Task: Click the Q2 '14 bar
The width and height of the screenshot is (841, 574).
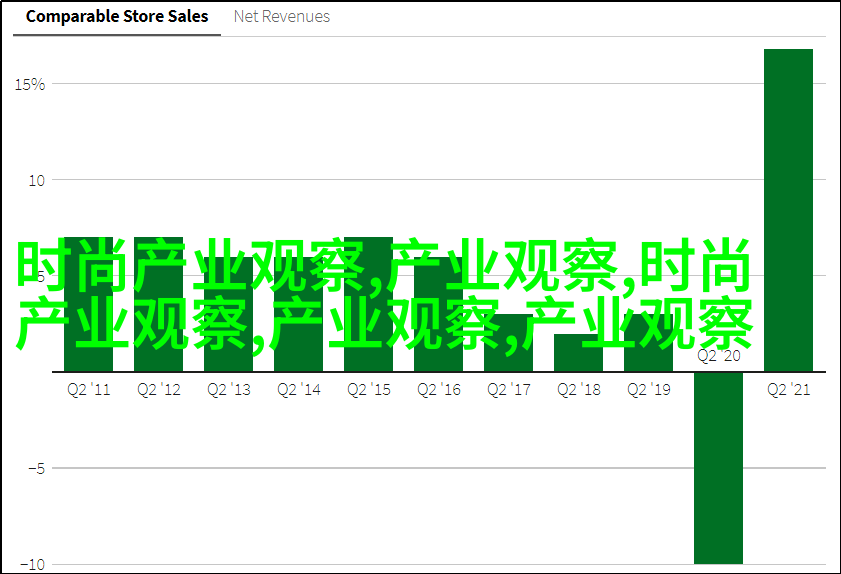Action: coord(298,314)
